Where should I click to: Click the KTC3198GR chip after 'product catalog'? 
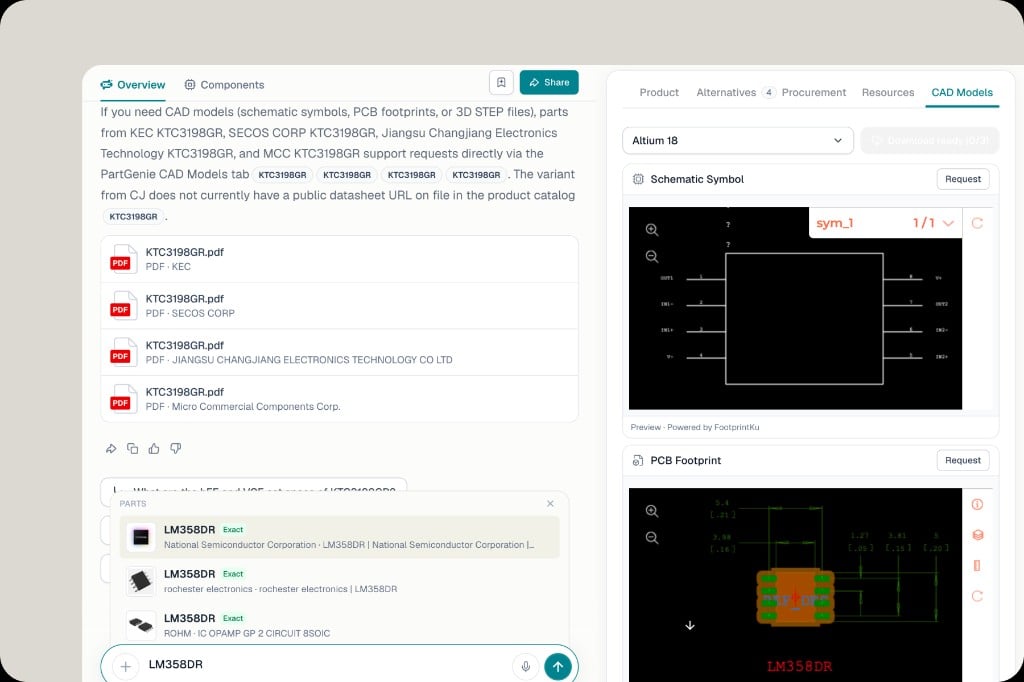point(133,216)
